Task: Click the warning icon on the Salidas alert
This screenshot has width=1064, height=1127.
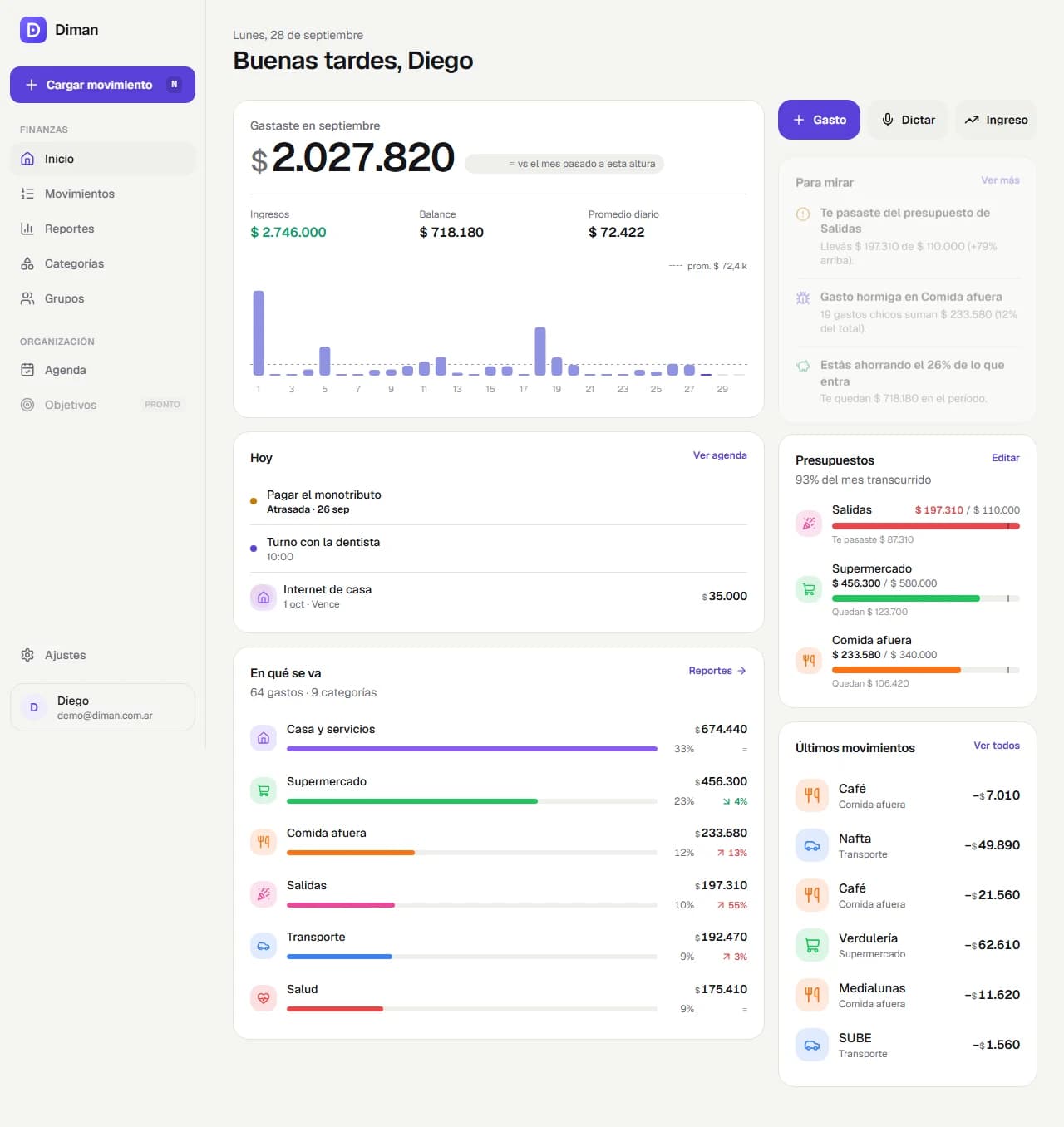Action: point(803,214)
